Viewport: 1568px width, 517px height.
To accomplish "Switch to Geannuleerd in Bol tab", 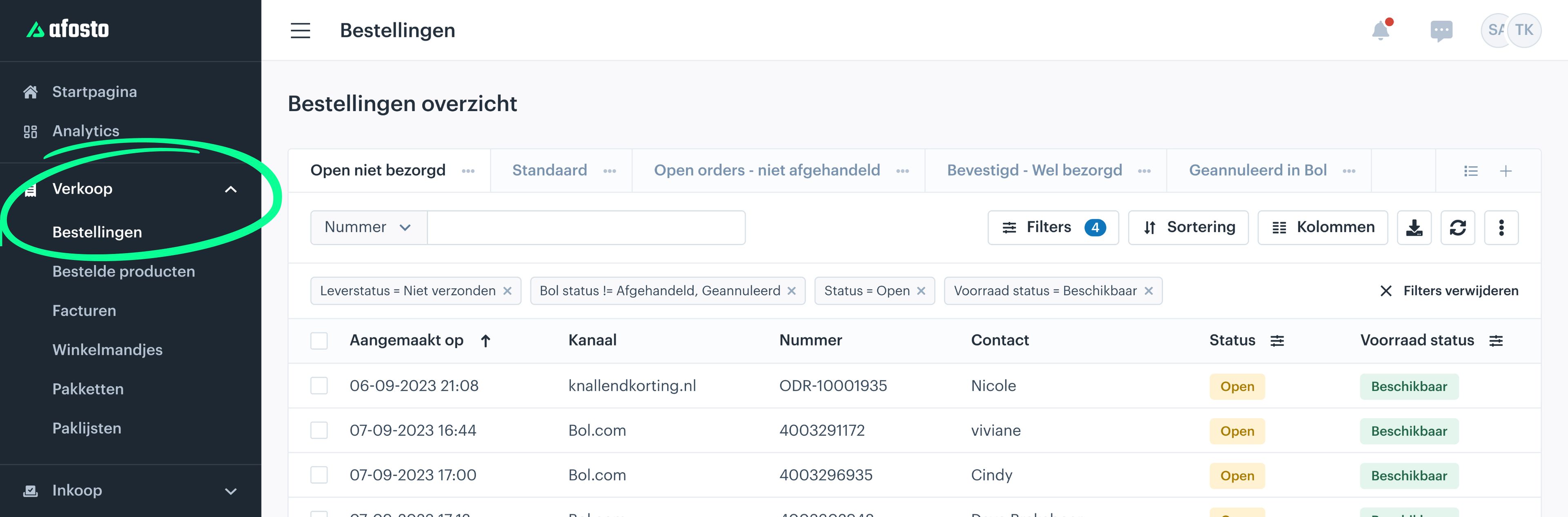I will click(1258, 171).
